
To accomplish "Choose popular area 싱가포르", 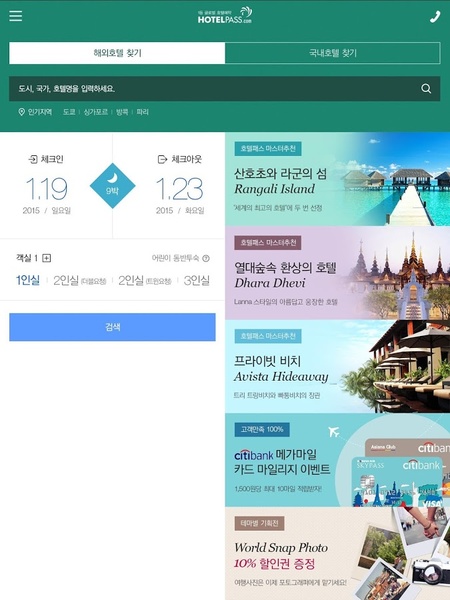I will click(x=96, y=112).
